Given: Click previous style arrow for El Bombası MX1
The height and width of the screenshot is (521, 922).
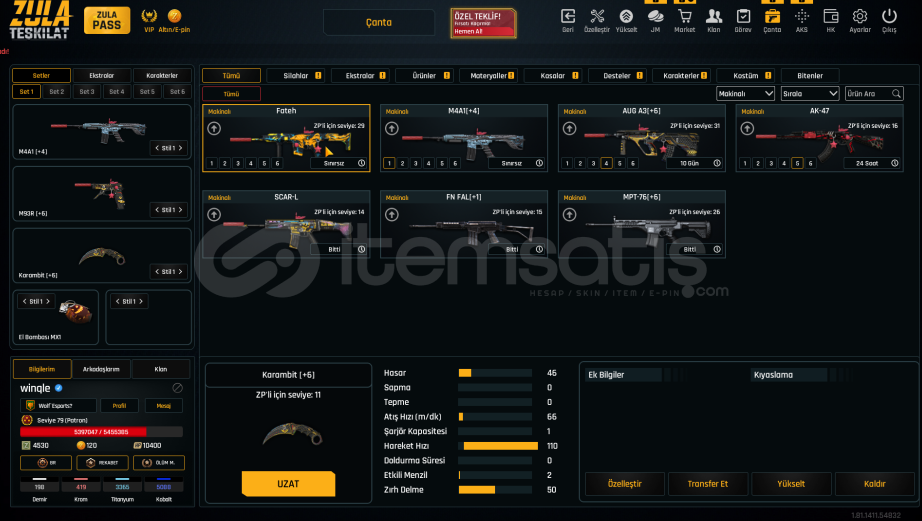Looking at the screenshot, I should (25, 302).
